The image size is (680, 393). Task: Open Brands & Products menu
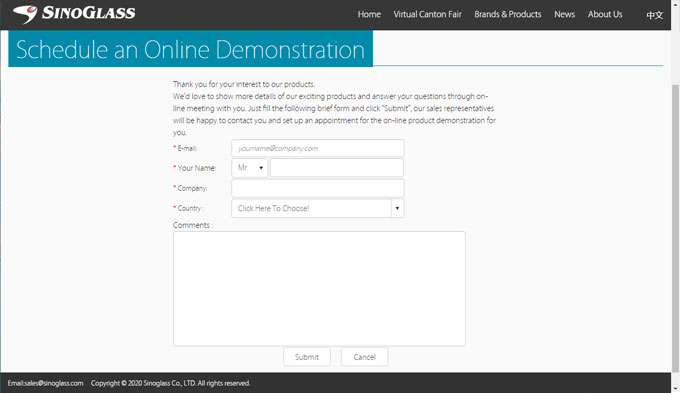pos(508,14)
